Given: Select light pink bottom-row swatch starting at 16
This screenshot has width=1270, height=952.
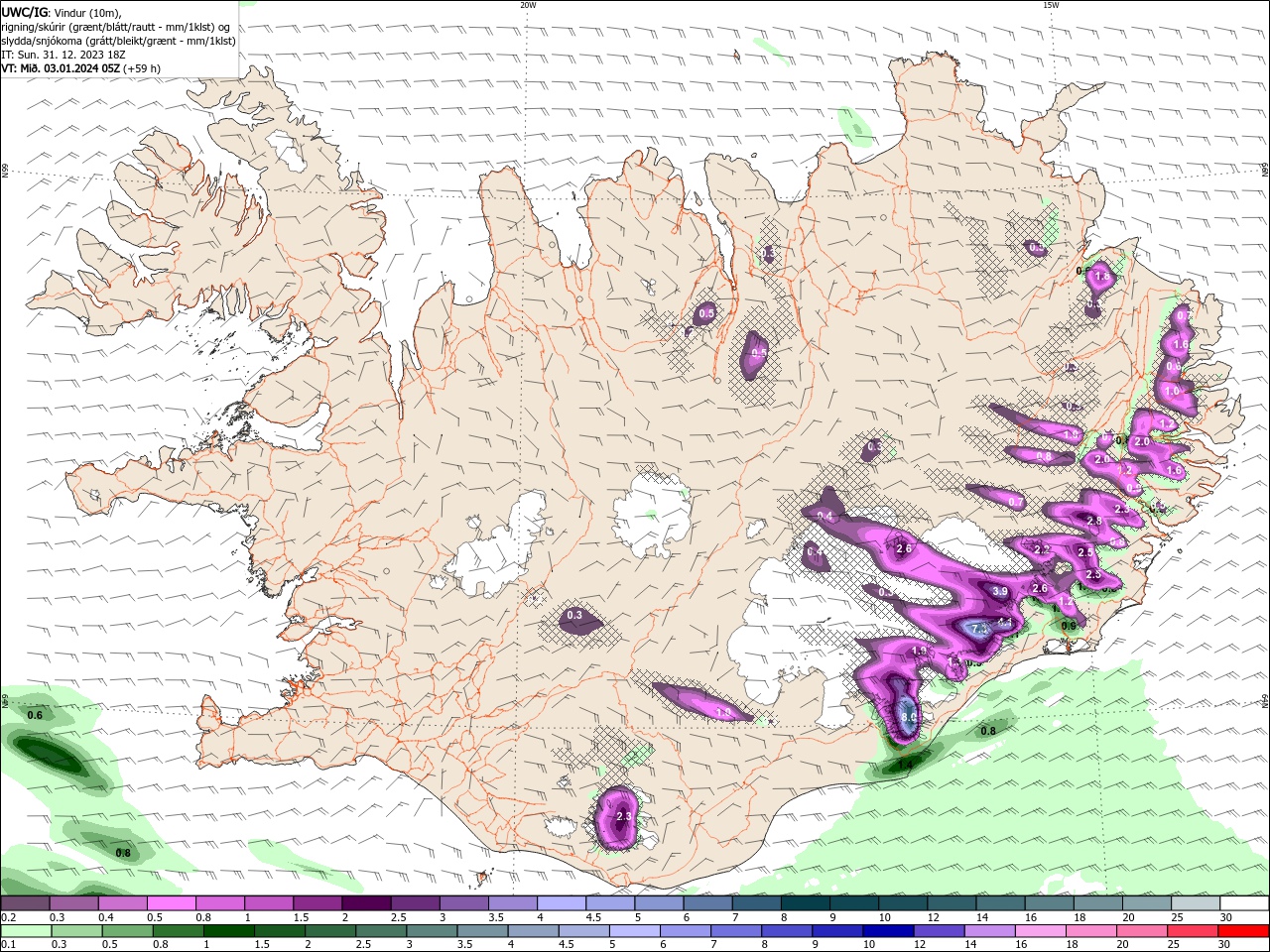Looking at the screenshot, I should click(1039, 931).
